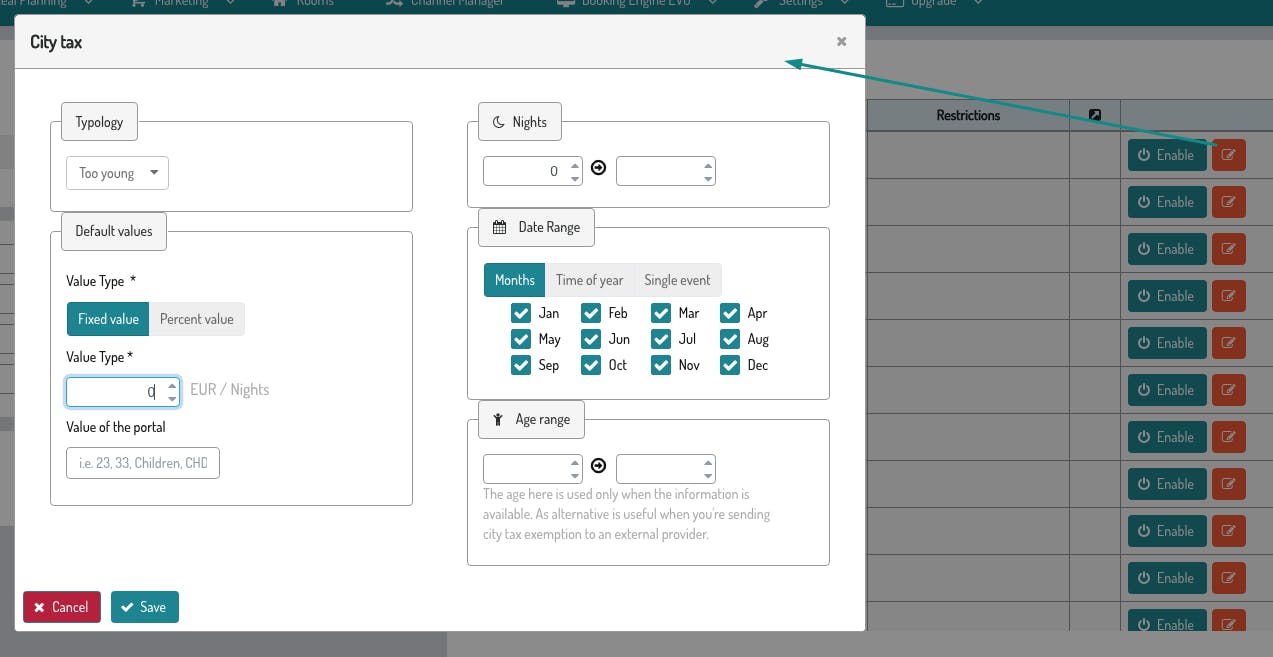Toggle the Mar checkbox
The image size is (1273, 657).
(661, 313)
